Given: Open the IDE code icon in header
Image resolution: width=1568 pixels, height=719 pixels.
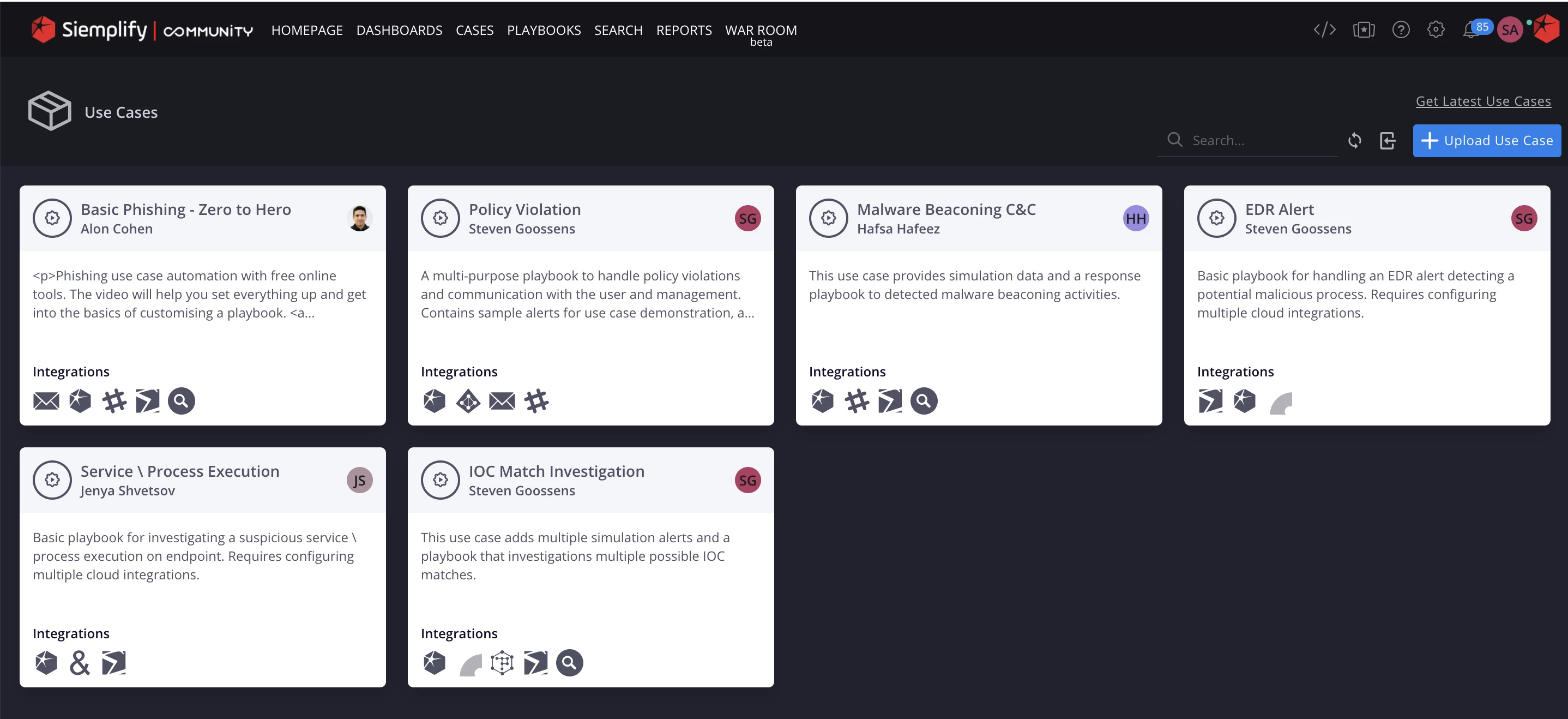Looking at the screenshot, I should (1324, 30).
